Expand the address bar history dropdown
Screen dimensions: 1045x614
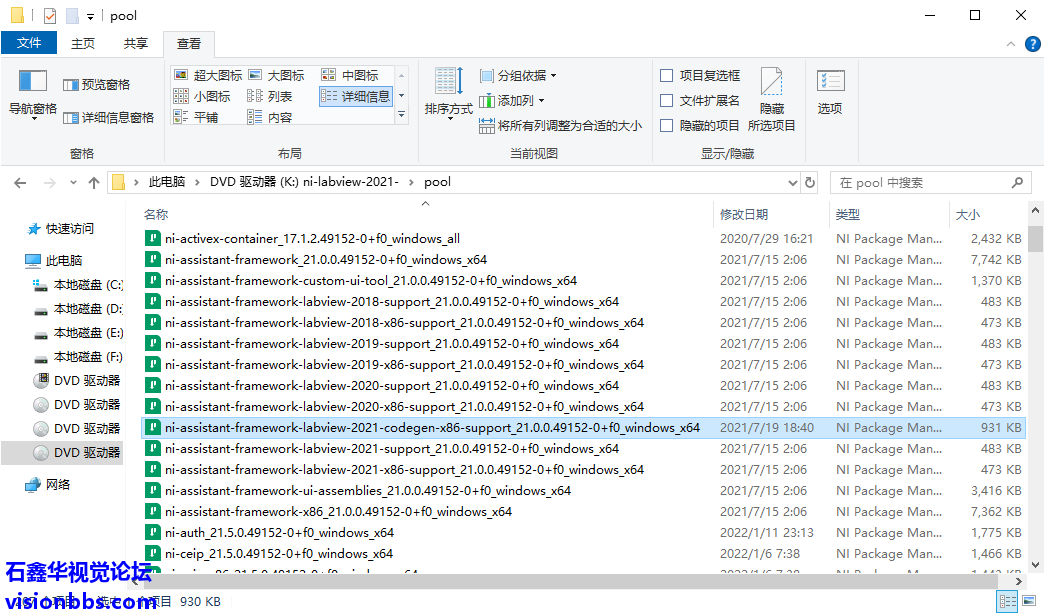pyautogui.click(x=793, y=182)
